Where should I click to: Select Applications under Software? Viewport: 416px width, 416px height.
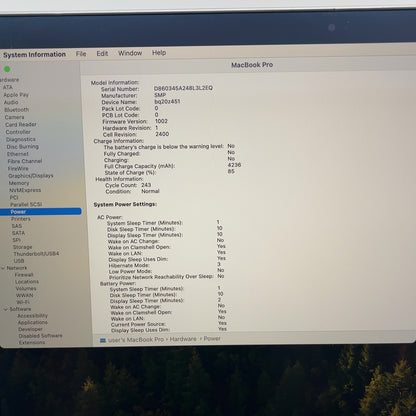click(x=33, y=322)
